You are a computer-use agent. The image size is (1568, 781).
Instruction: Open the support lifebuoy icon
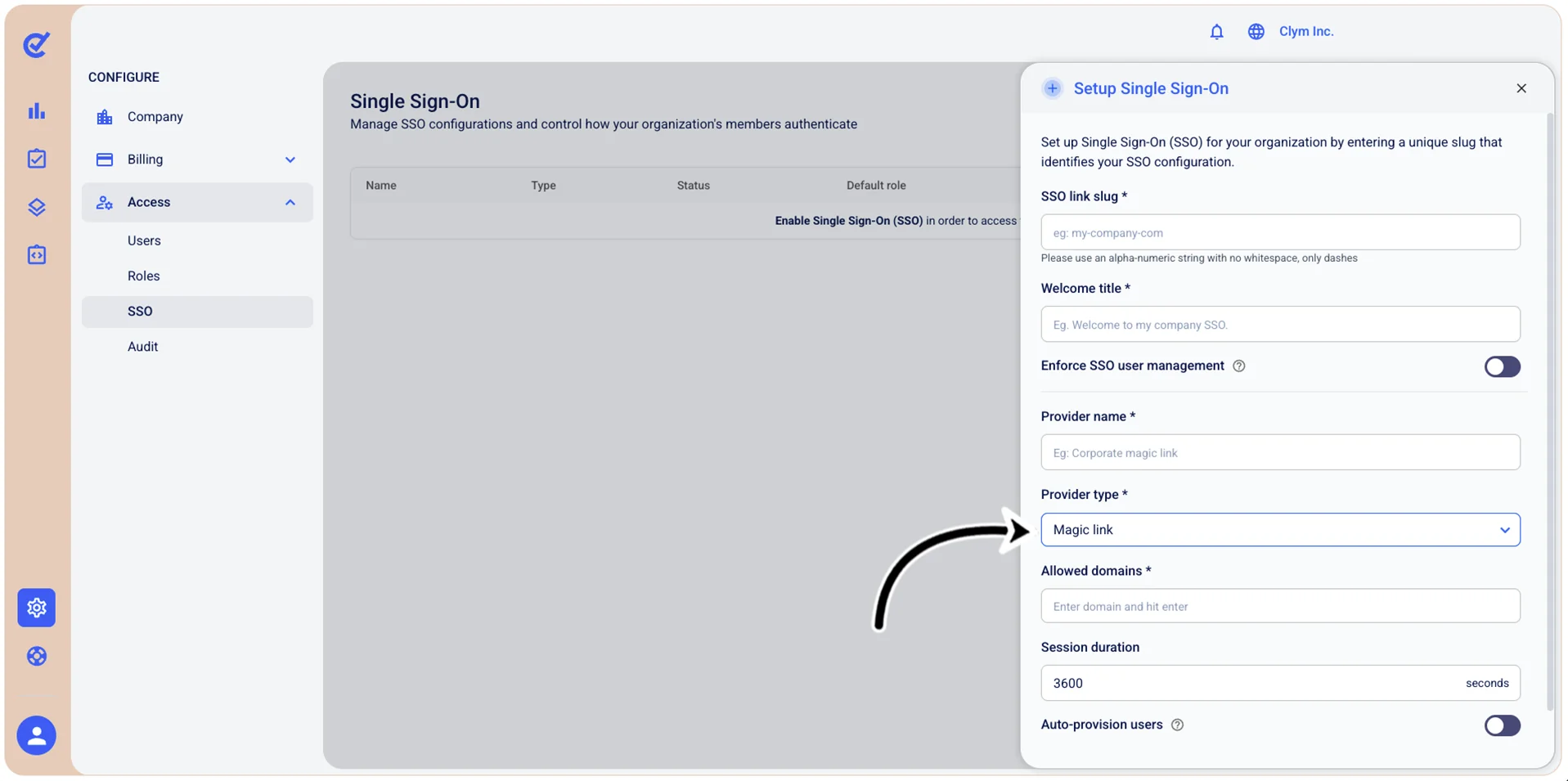pos(36,656)
